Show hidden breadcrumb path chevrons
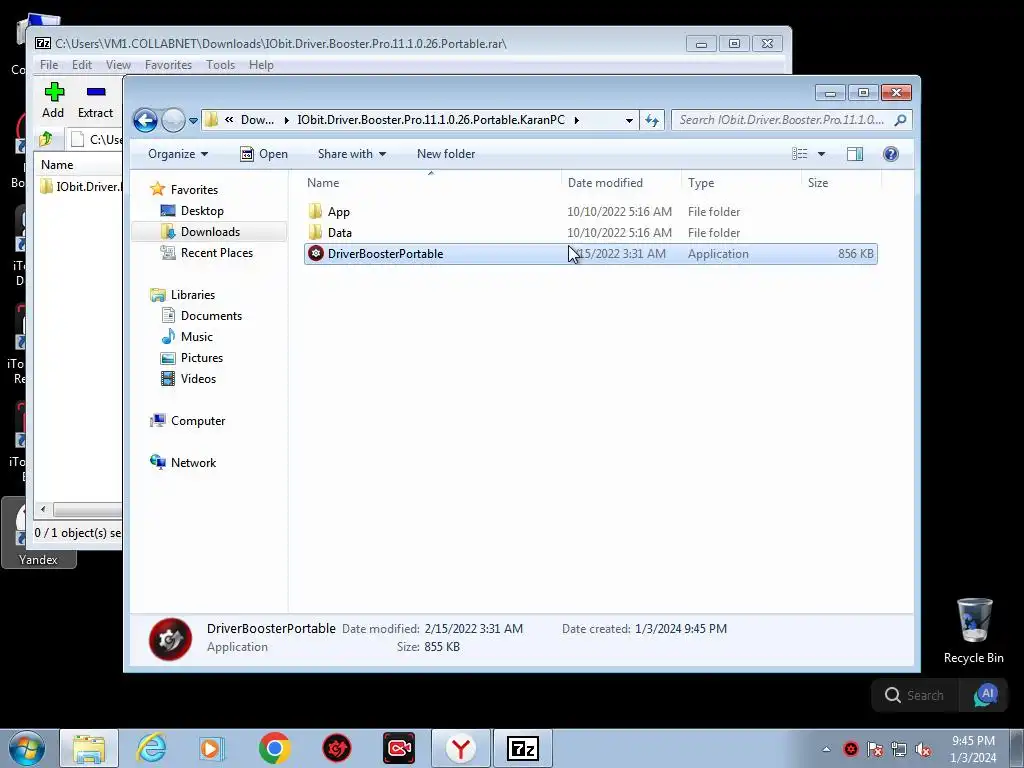This screenshot has width=1024, height=768. [x=229, y=120]
